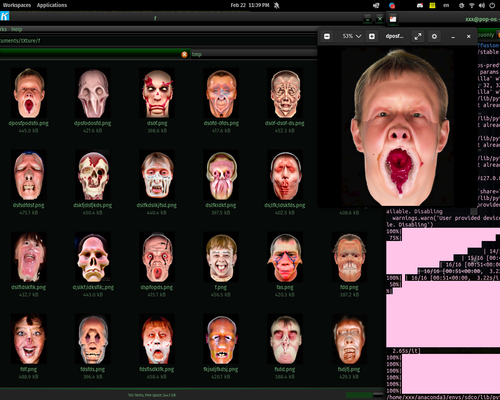This screenshot has height=400, width=500.
Task: Open the image viewer settings menu icon
Action: [434, 36]
